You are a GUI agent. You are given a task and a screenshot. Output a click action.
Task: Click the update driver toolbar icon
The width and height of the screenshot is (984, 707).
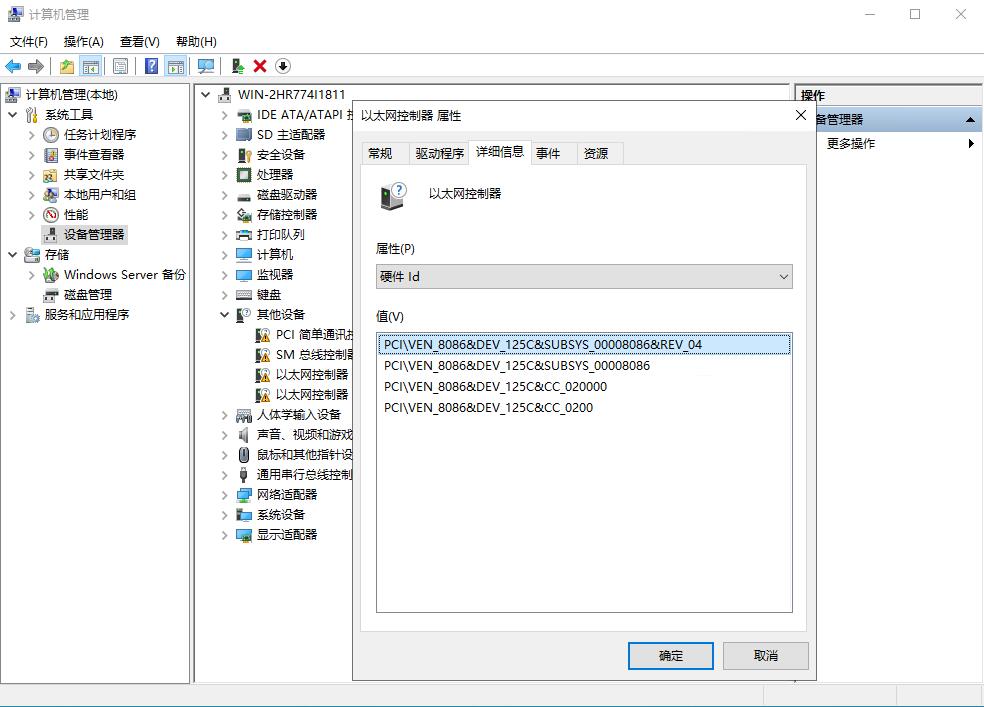click(x=237, y=66)
